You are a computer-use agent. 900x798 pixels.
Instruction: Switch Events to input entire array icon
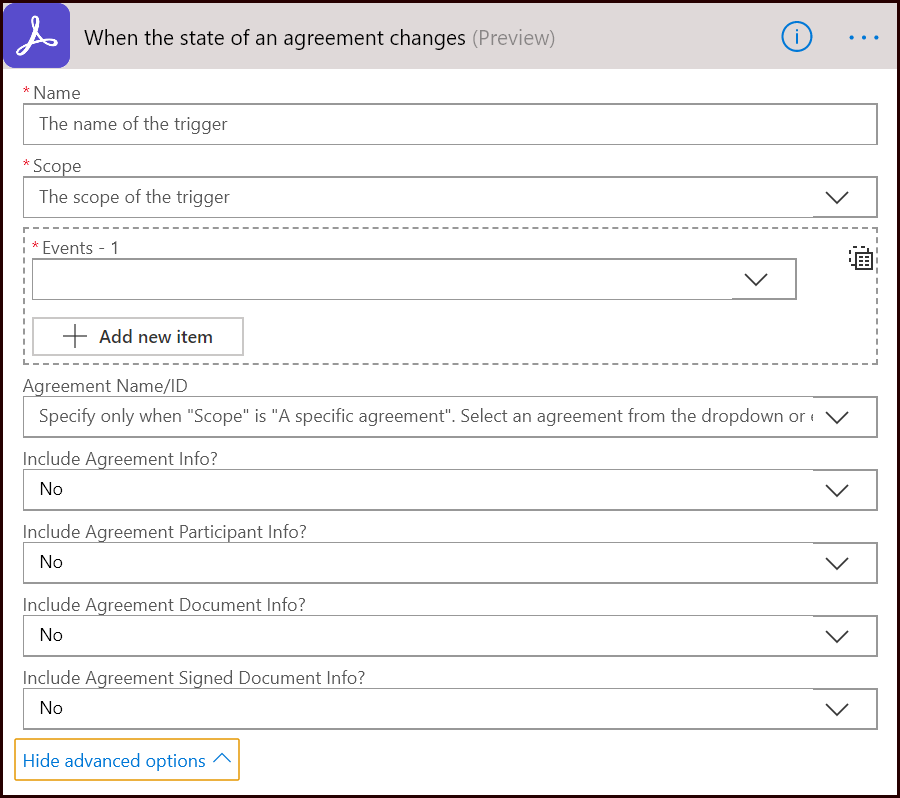(861, 258)
